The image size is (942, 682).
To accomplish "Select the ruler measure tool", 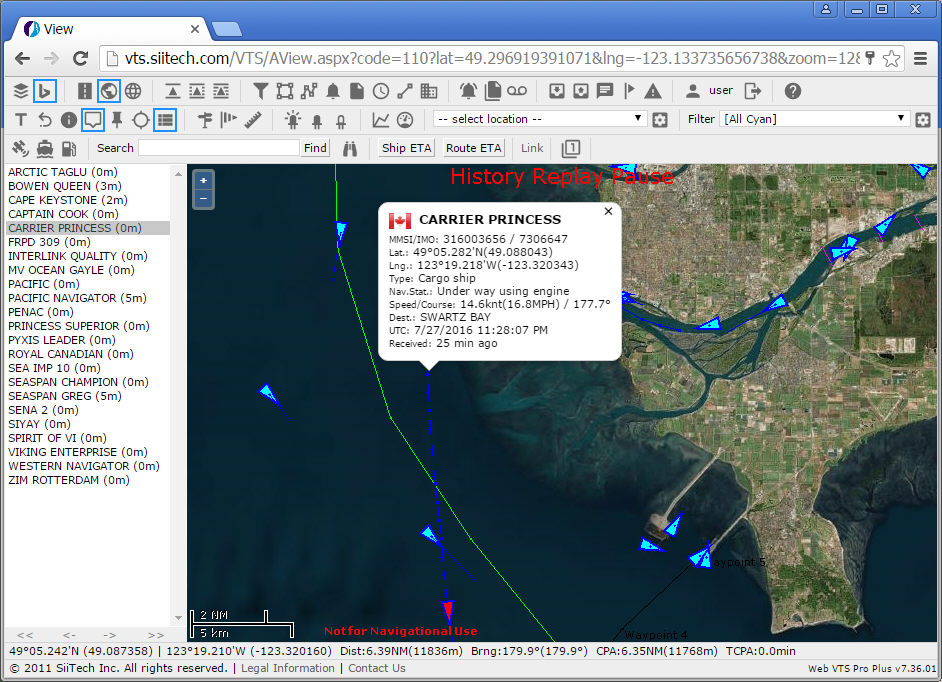I will pyautogui.click(x=252, y=120).
